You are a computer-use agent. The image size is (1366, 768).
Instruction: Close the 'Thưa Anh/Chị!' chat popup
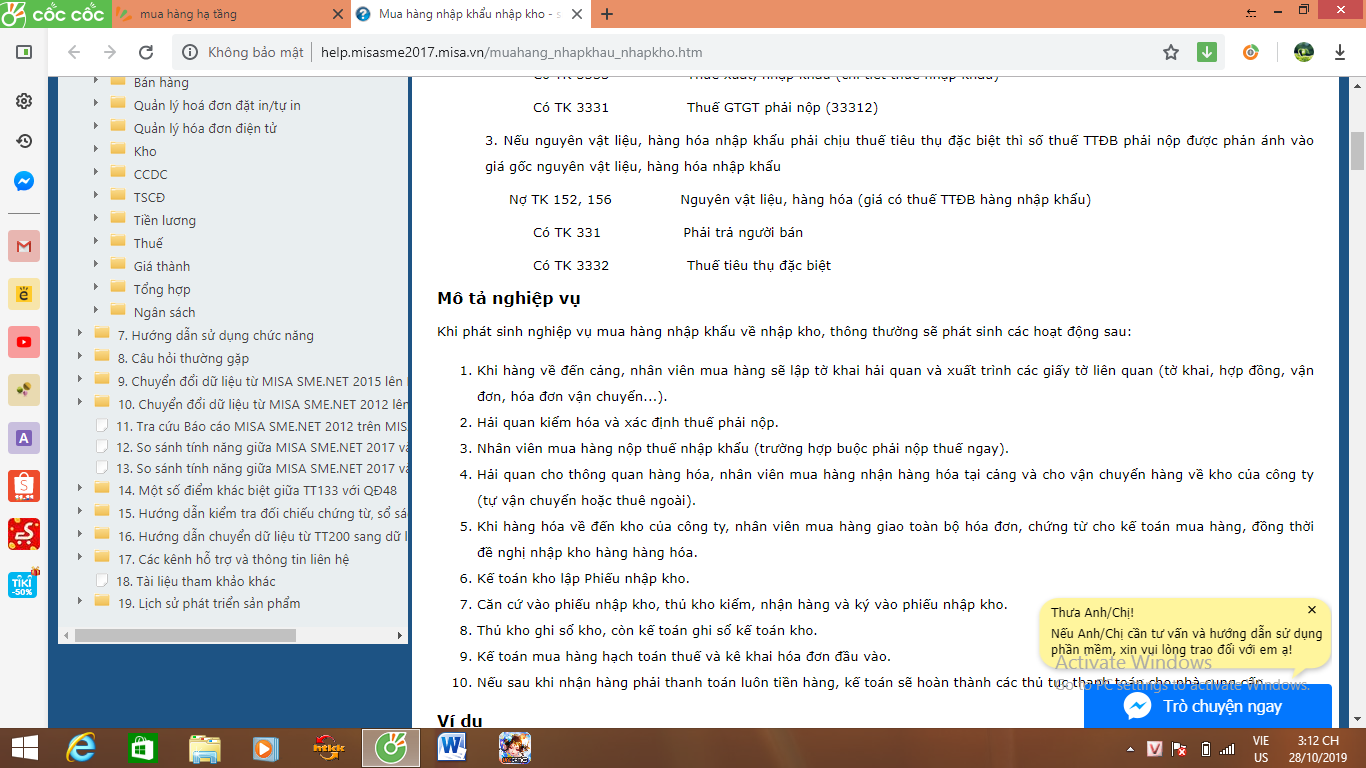1312,610
